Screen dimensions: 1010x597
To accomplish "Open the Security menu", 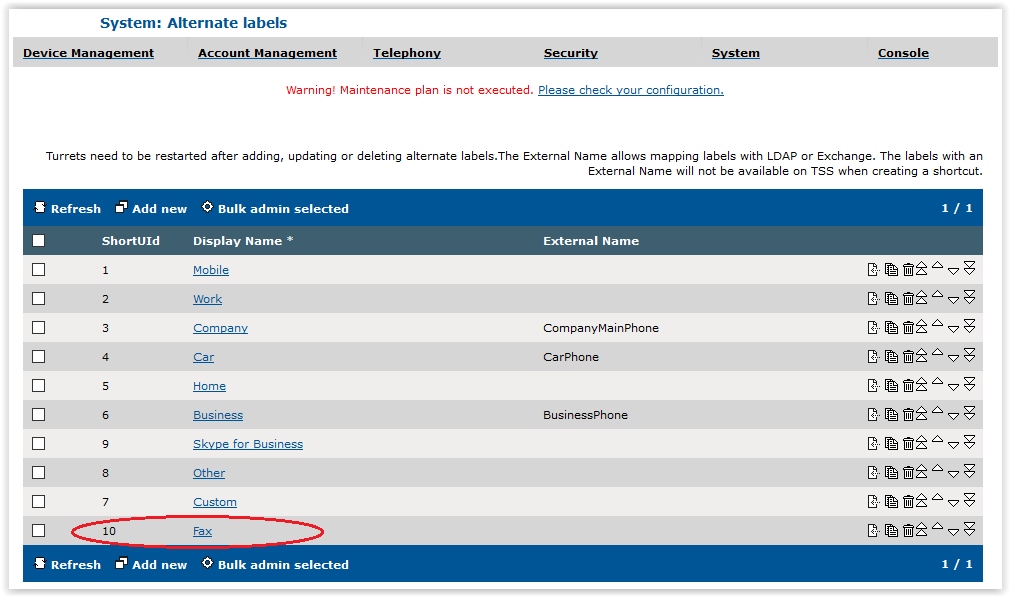I will tap(571, 53).
